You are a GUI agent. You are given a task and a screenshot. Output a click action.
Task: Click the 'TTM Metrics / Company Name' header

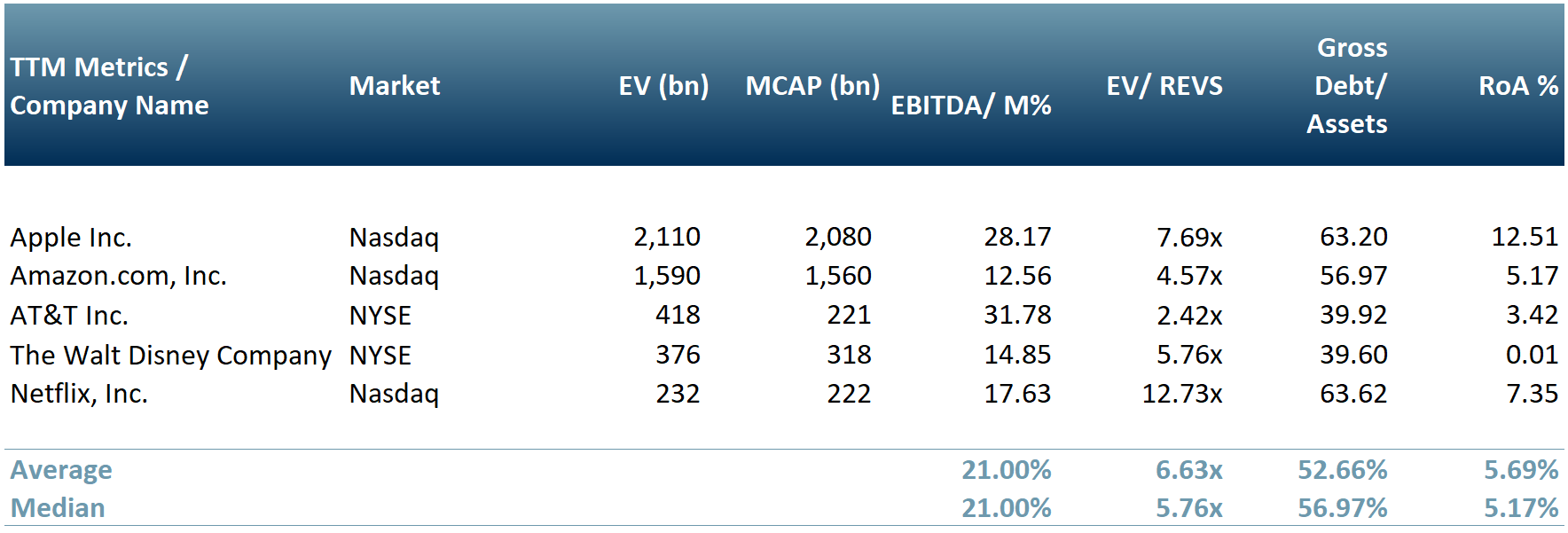[109, 86]
